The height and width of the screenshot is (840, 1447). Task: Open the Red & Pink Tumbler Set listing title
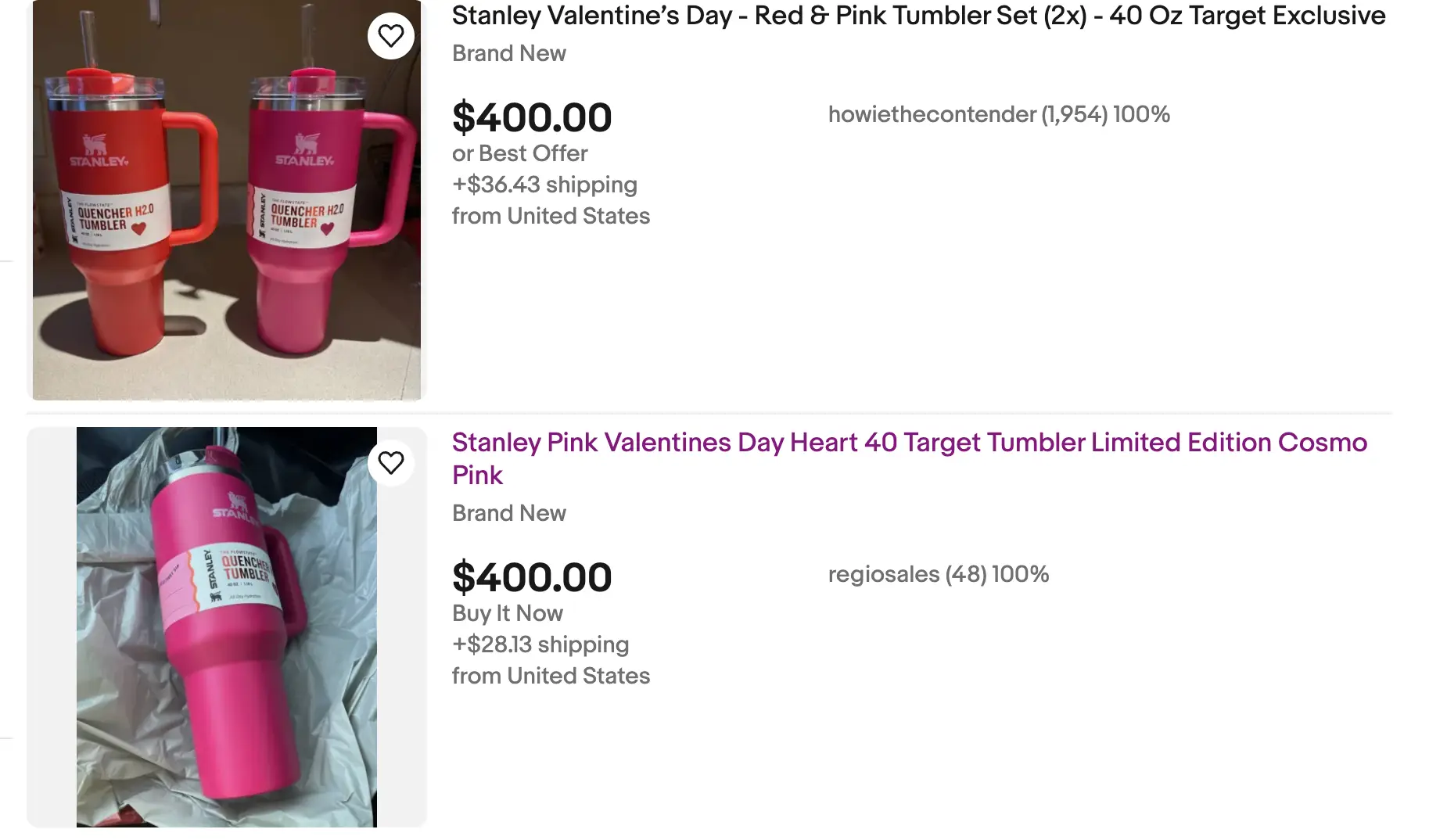918,16
